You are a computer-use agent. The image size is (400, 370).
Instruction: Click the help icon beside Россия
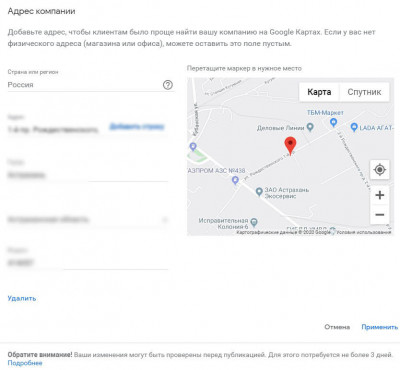tap(168, 85)
